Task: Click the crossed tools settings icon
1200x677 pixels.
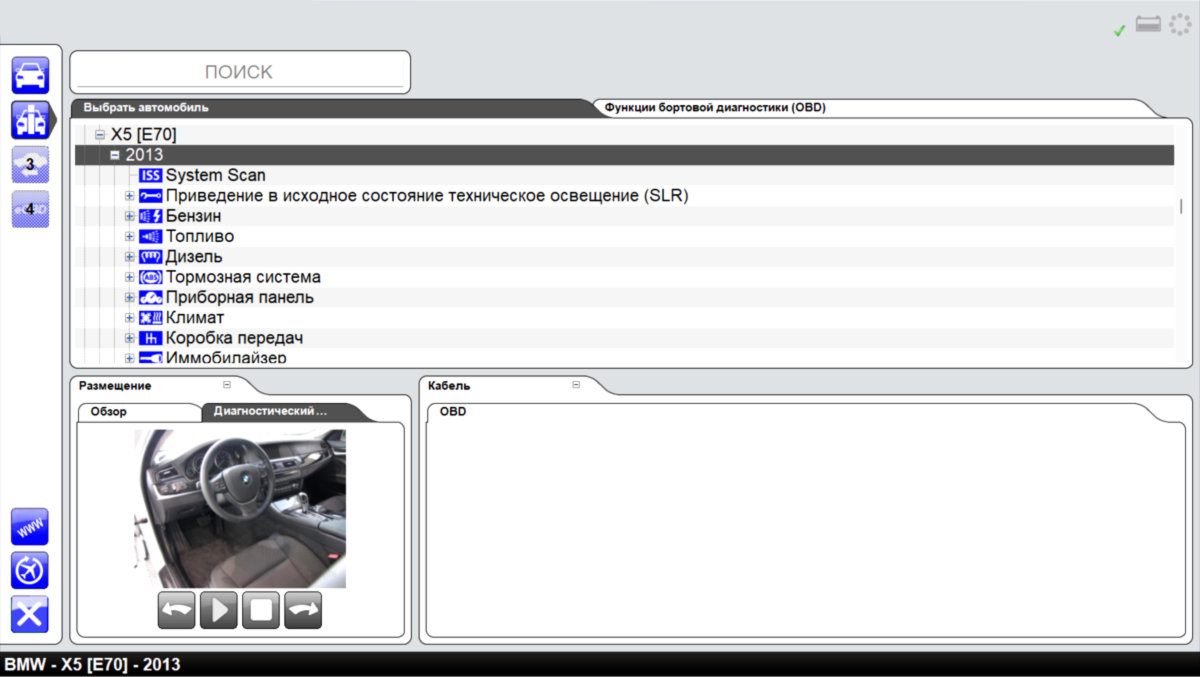Action: point(30,614)
